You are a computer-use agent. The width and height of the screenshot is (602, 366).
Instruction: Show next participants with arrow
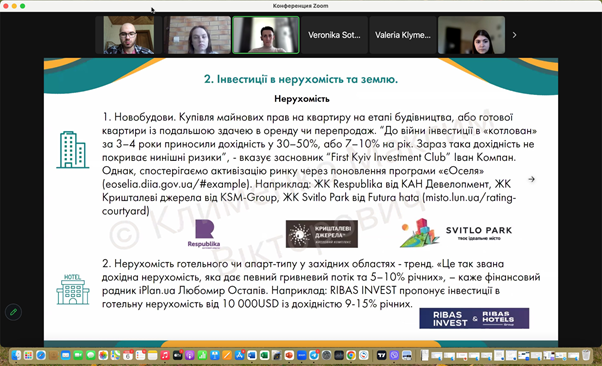(514, 35)
